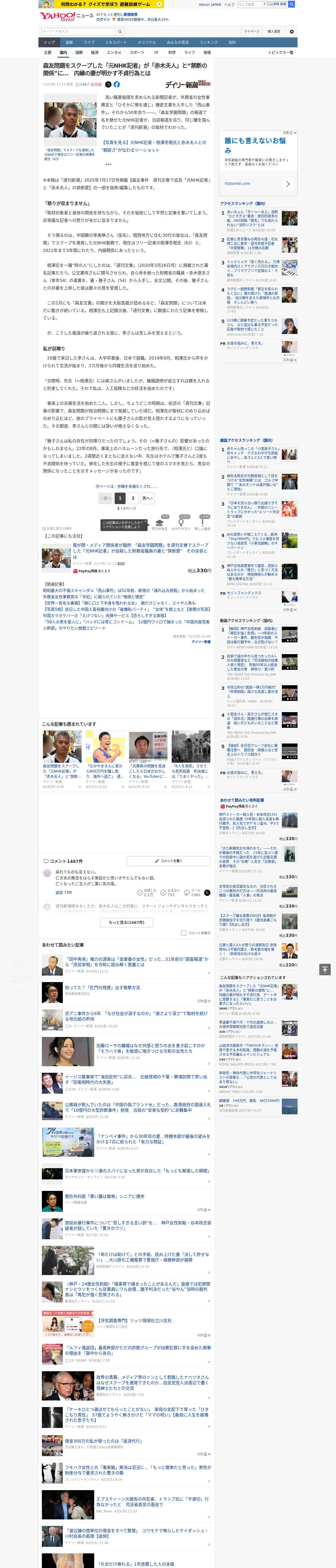This screenshot has height=1568, width=336.
Task: Open the 田中角栄 recommended article
Action: point(137,961)
